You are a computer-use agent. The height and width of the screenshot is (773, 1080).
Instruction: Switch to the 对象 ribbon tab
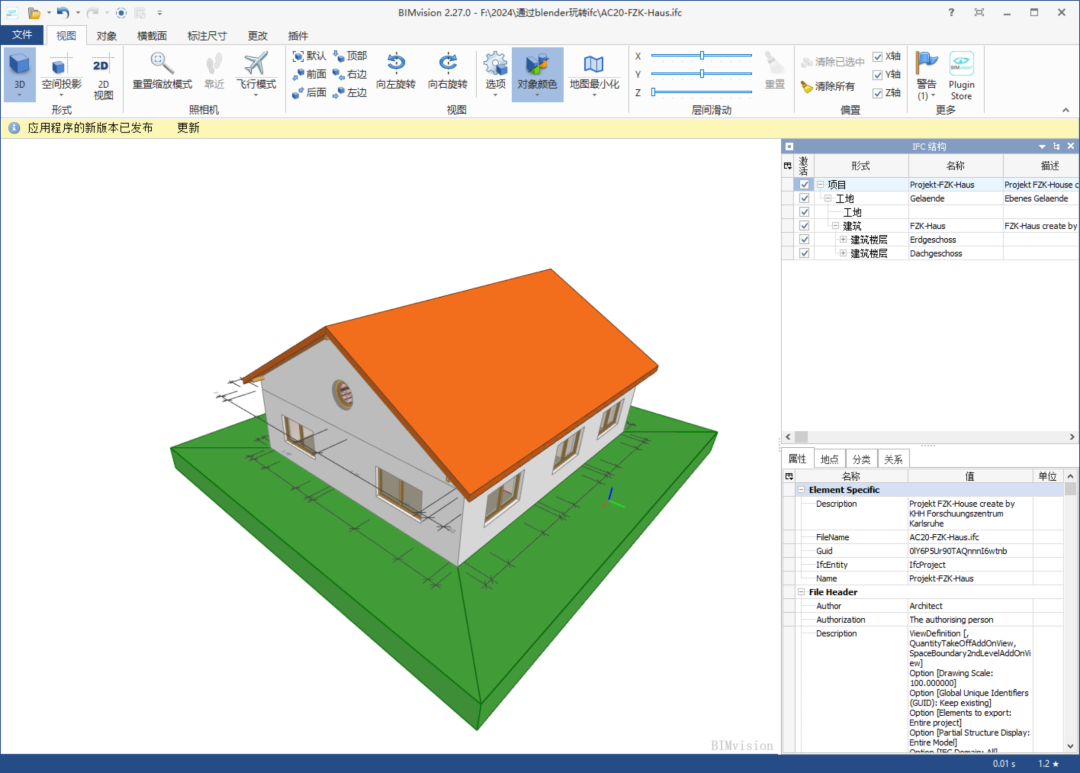[106, 36]
